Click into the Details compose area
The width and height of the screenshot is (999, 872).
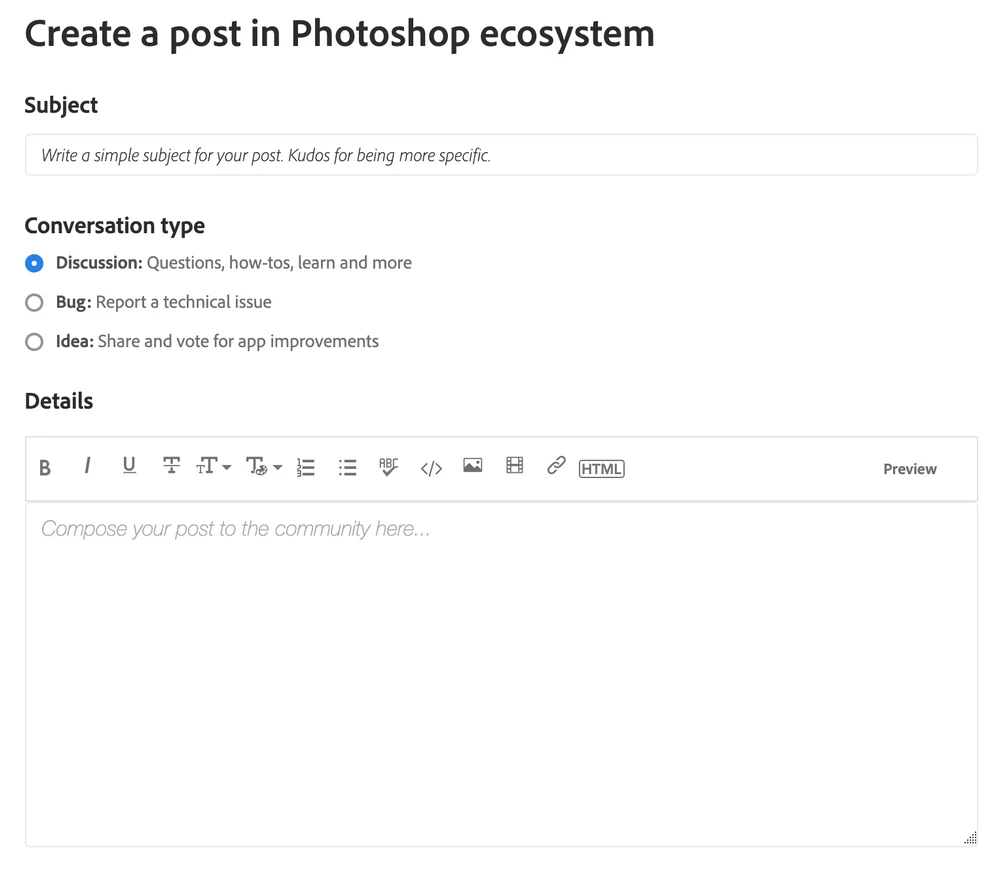click(501, 675)
